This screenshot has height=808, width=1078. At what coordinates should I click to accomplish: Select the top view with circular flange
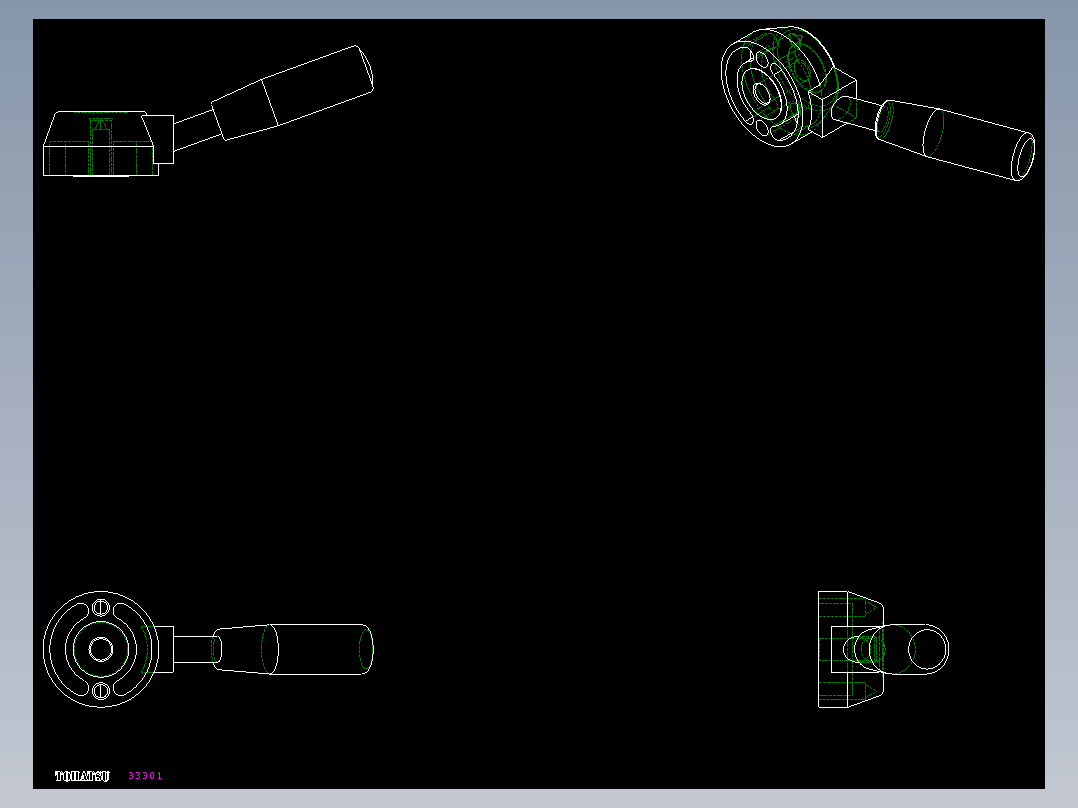208,649
